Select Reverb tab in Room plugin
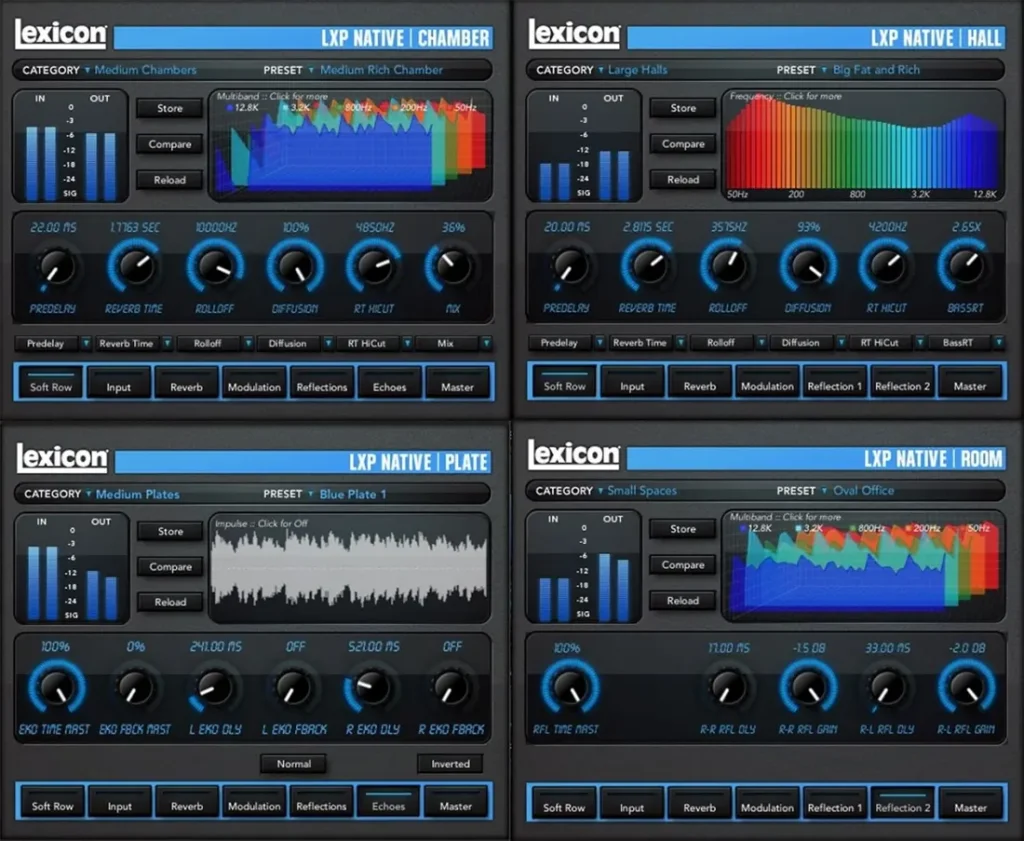 [x=699, y=803]
